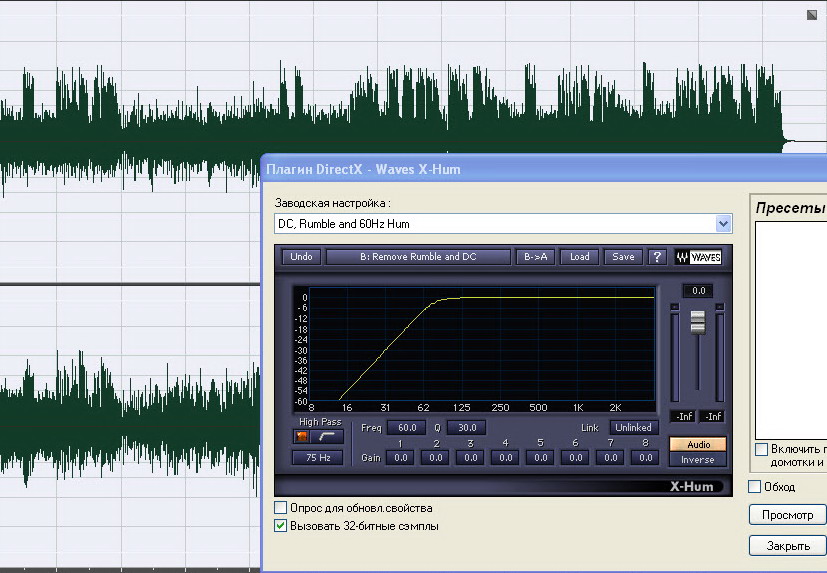The height and width of the screenshot is (573, 827).
Task: Enable the Обход bypass checkbox
Action: (x=755, y=487)
